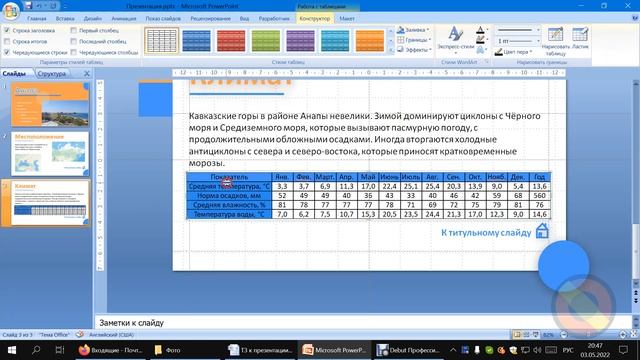Screen dimensions: 640x360
Task: Switch to the Debut recorder taskbar button
Action: (408, 350)
